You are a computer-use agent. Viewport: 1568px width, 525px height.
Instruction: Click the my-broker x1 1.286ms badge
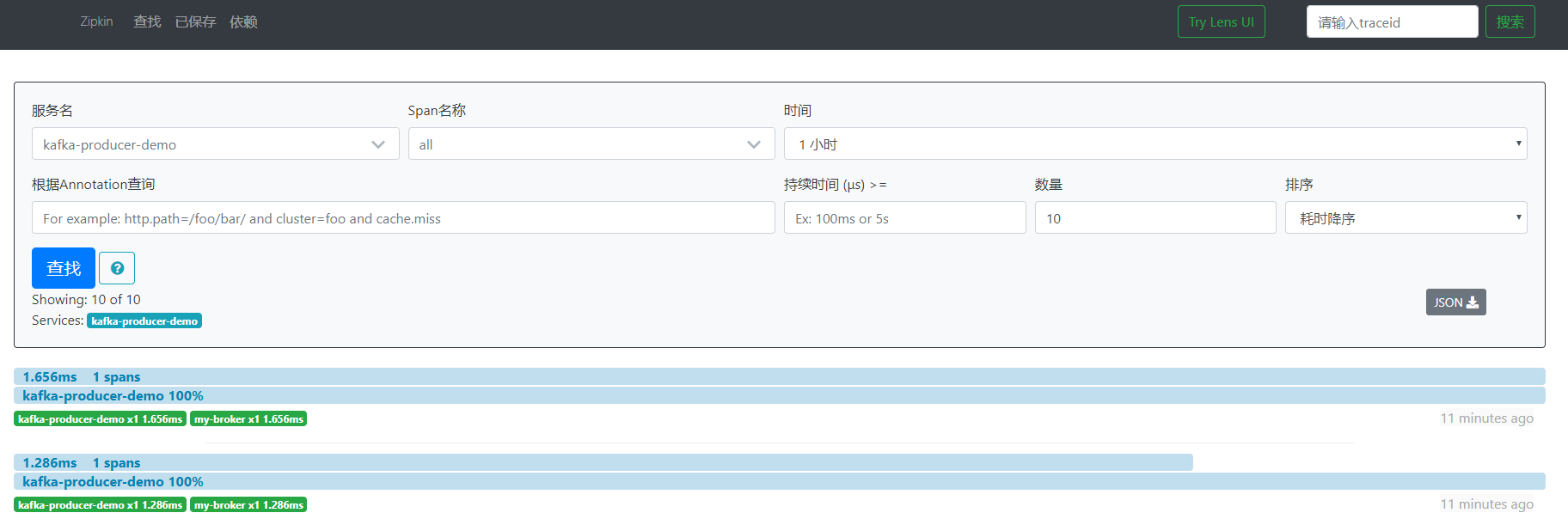tap(248, 504)
